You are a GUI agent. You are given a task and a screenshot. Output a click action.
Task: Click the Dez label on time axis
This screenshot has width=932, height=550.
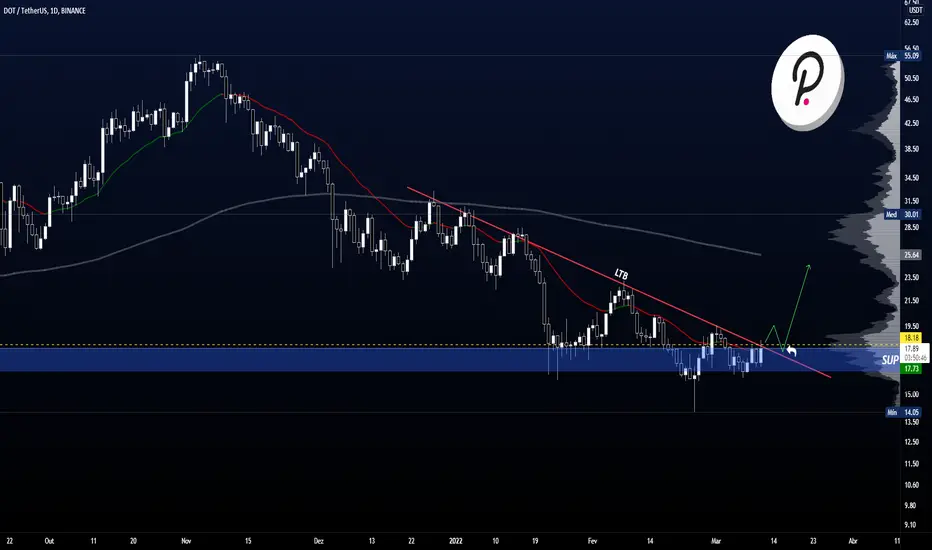click(319, 541)
